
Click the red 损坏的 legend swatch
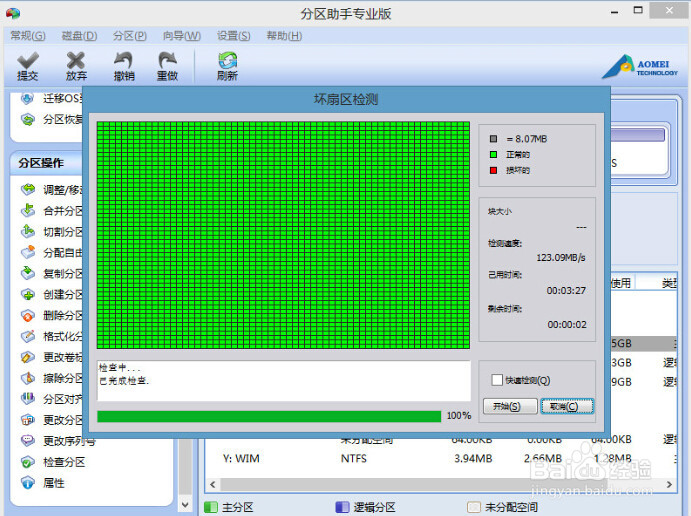[x=493, y=170]
